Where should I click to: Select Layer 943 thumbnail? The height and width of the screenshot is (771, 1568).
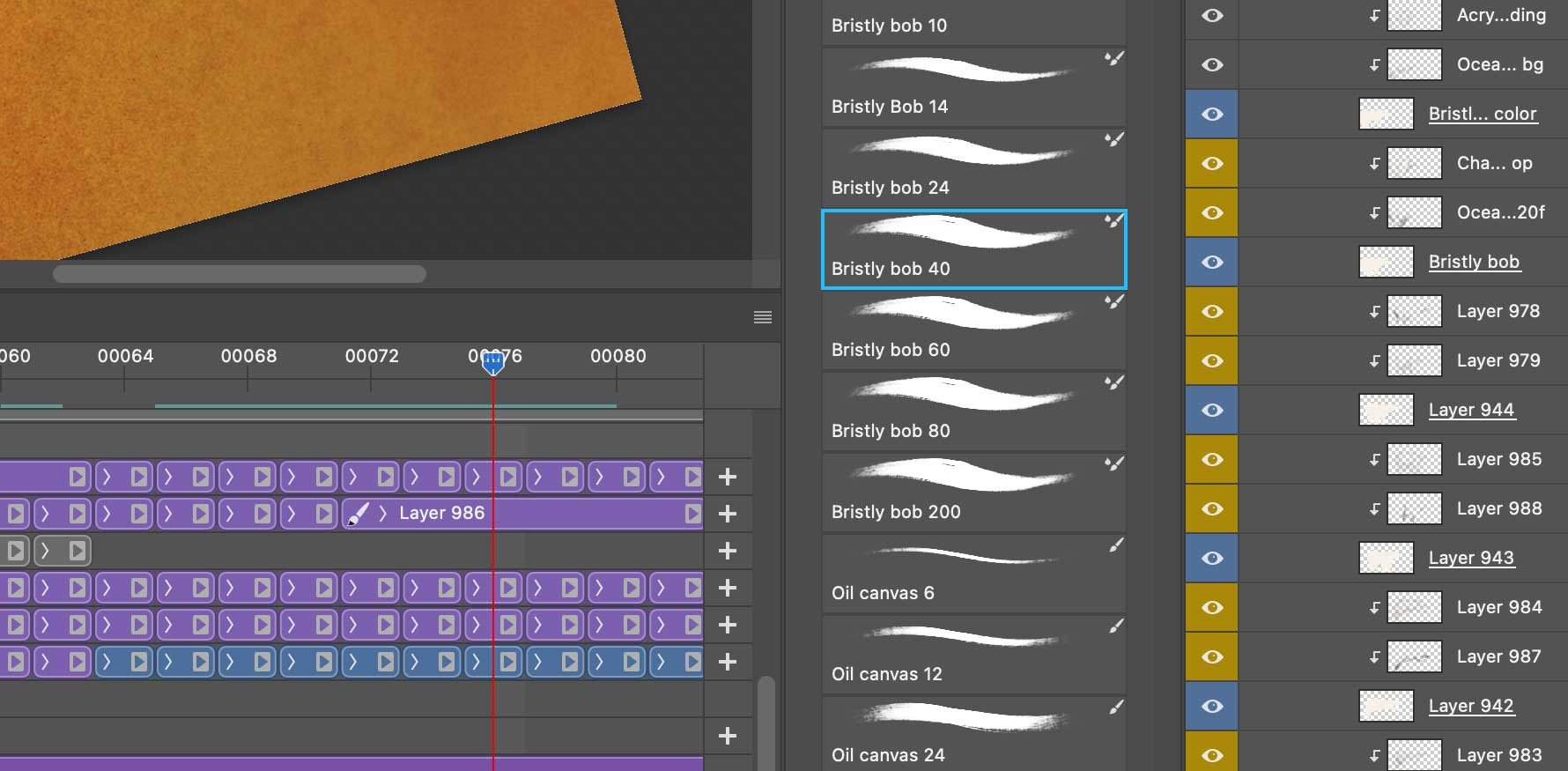point(1387,558)
